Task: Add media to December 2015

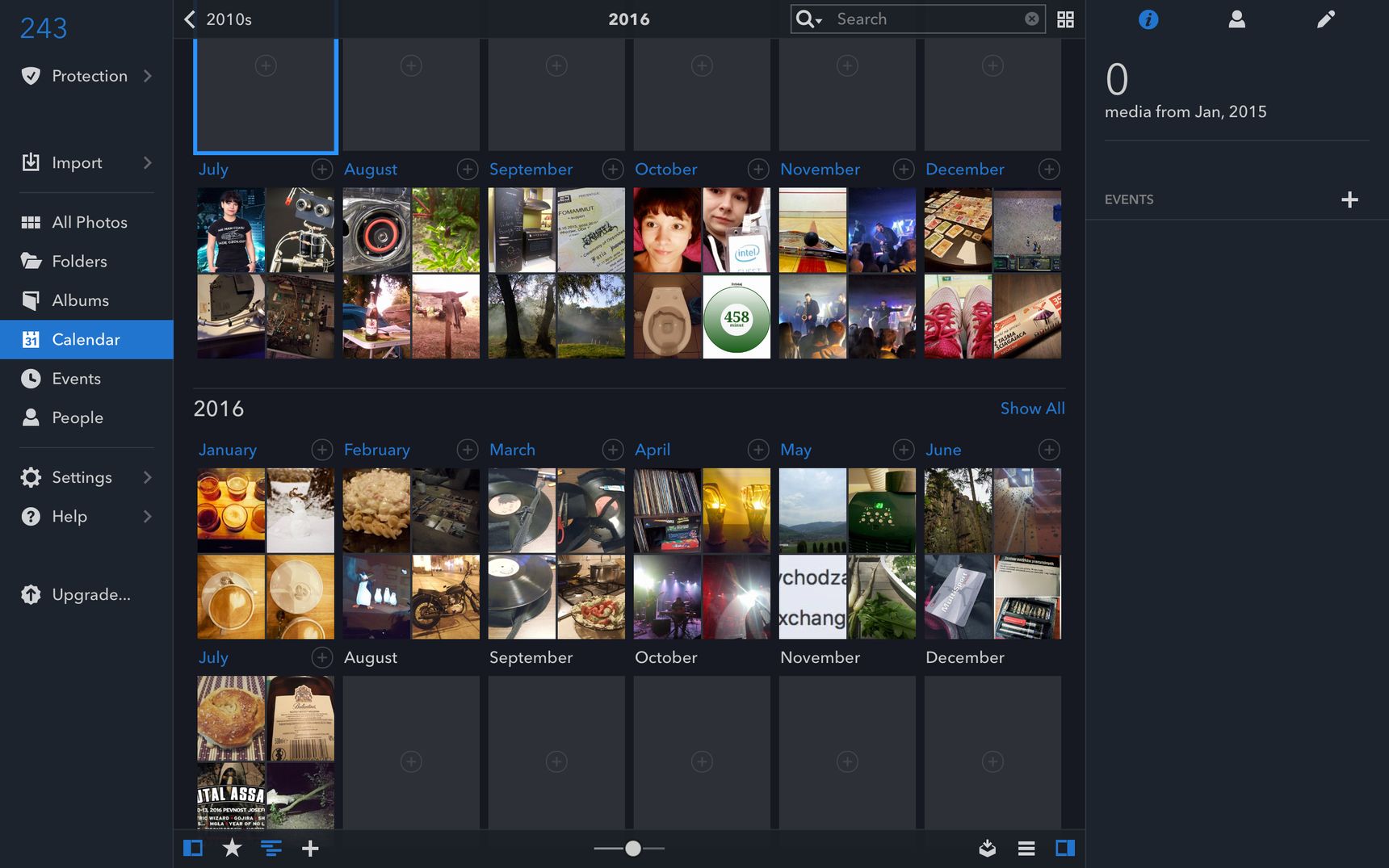Action: (1048, 169)
